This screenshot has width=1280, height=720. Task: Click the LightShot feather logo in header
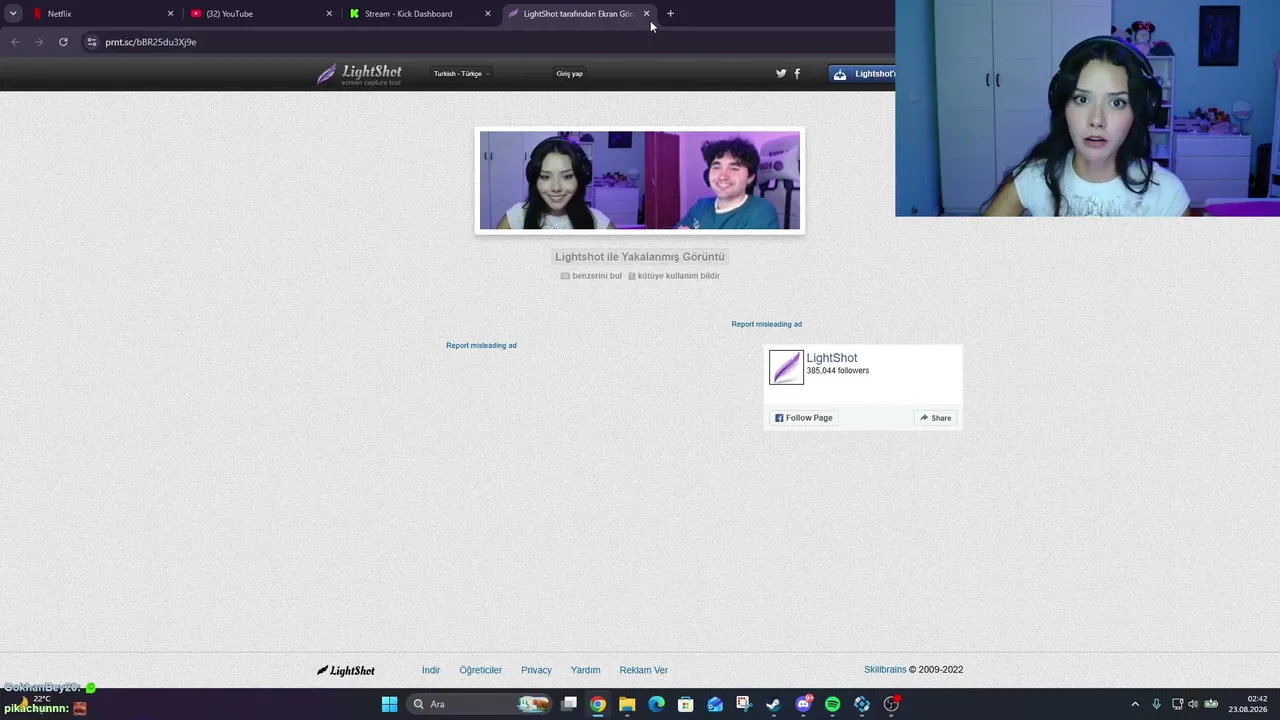360,74
